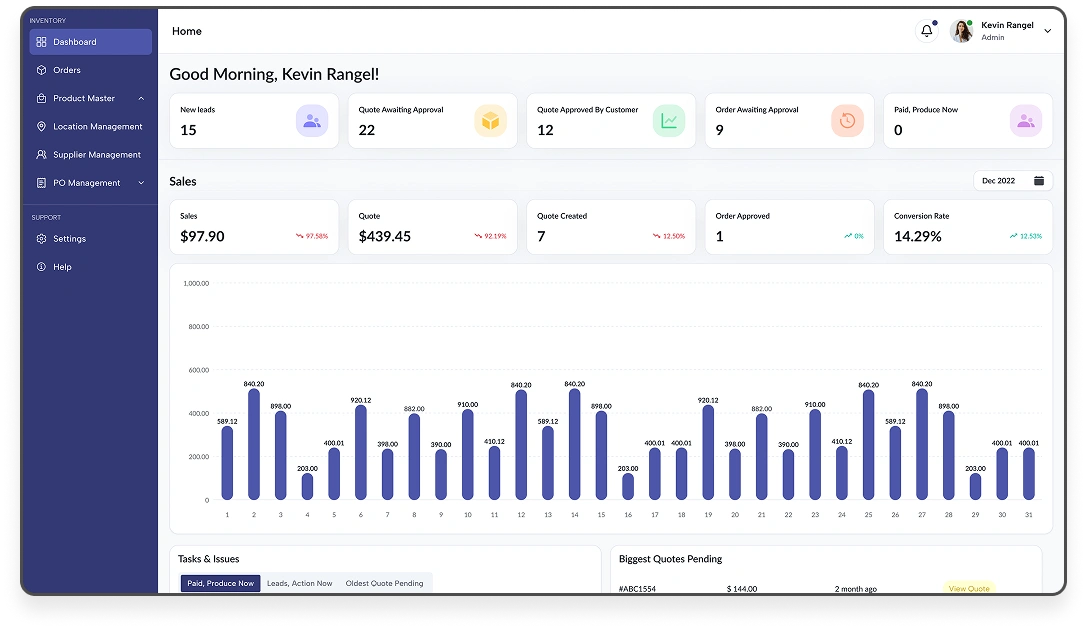Open the user account dropdown arrow

1047,31
